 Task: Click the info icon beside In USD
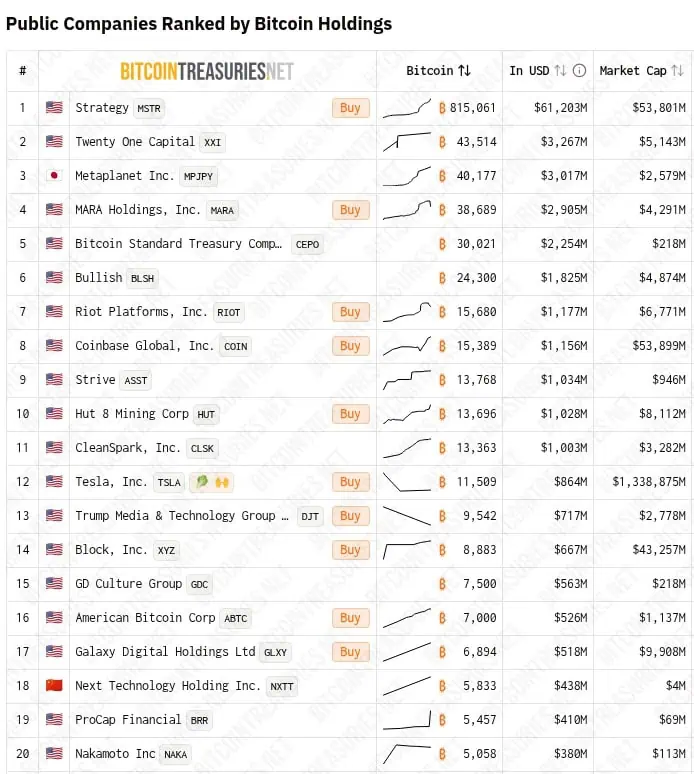(579, 71)
